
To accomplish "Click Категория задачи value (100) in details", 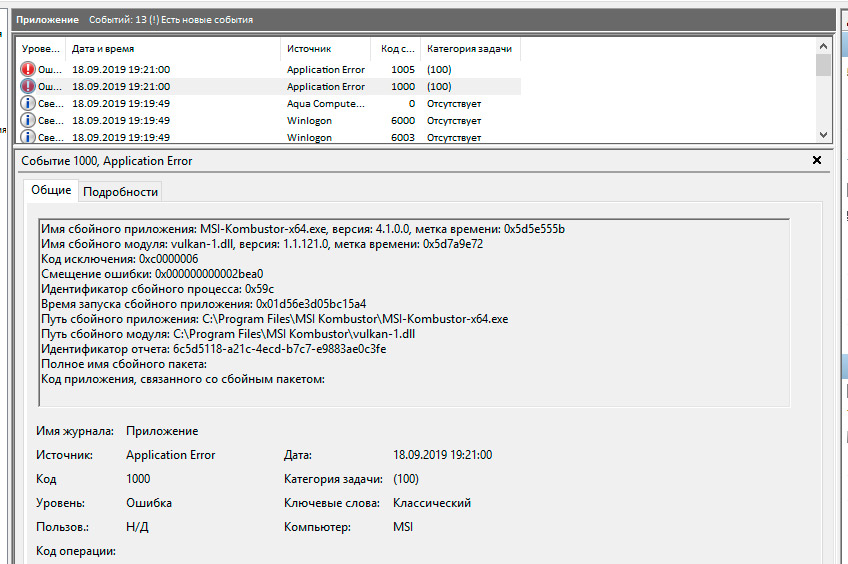I will tap(406, 479).
